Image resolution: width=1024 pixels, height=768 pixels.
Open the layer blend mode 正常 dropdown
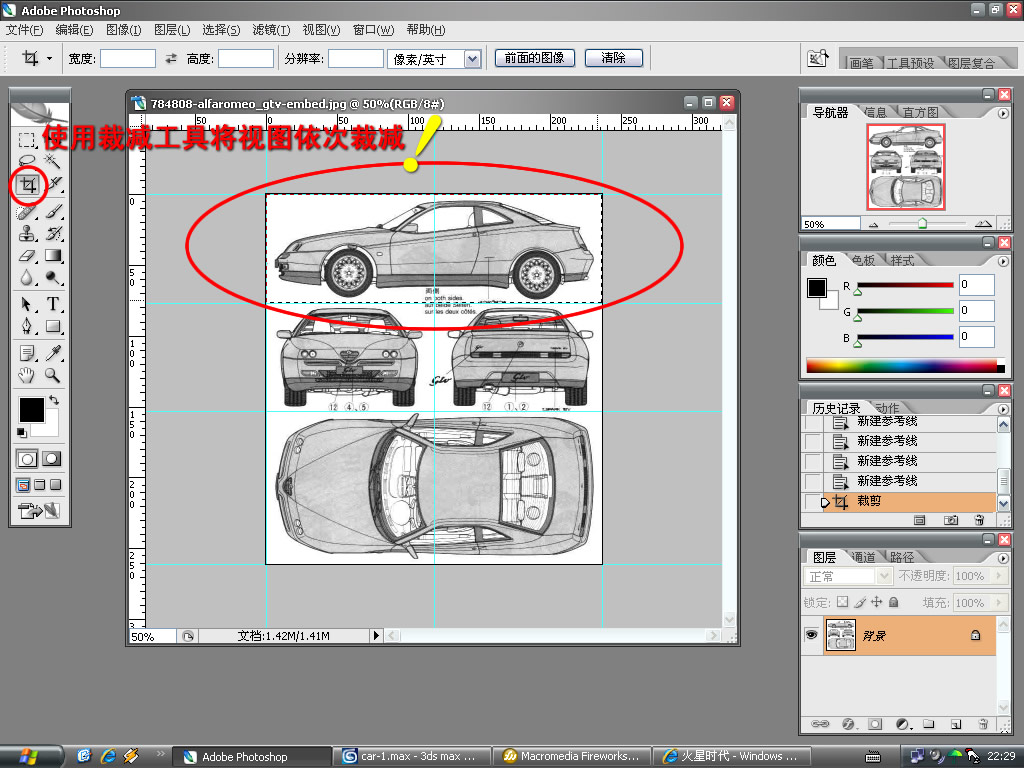848,576
